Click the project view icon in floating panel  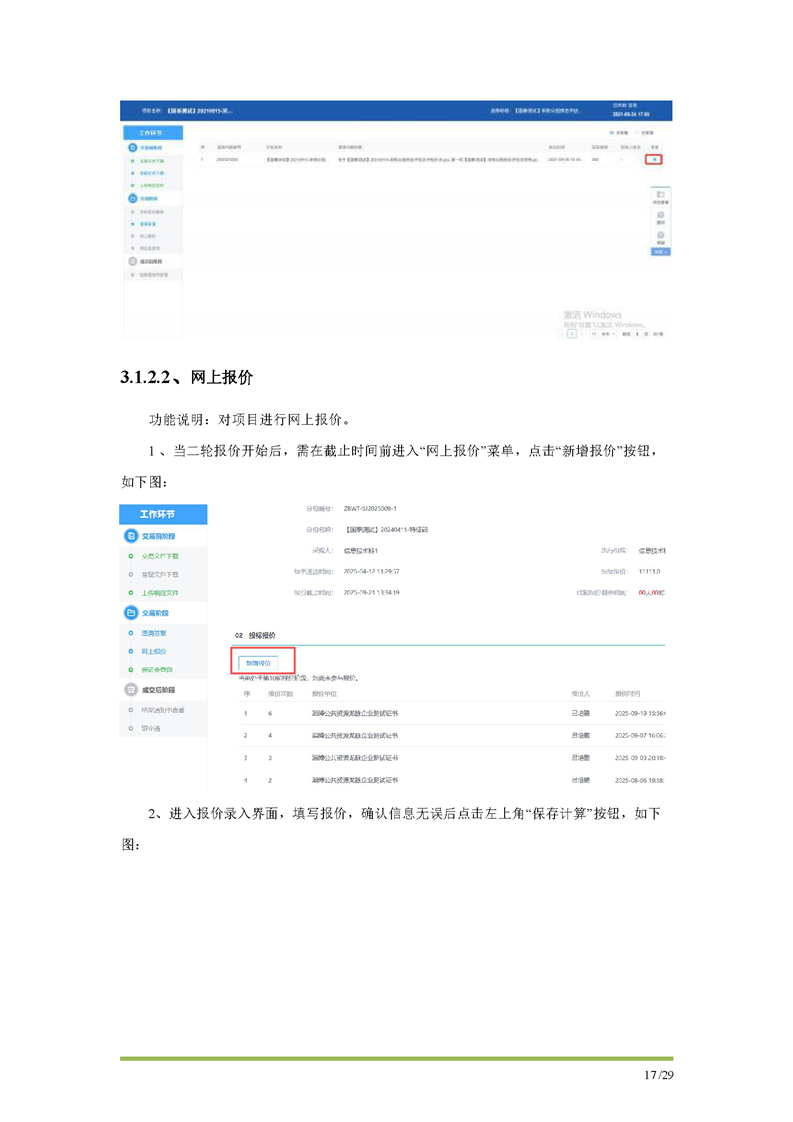point(660,195)
